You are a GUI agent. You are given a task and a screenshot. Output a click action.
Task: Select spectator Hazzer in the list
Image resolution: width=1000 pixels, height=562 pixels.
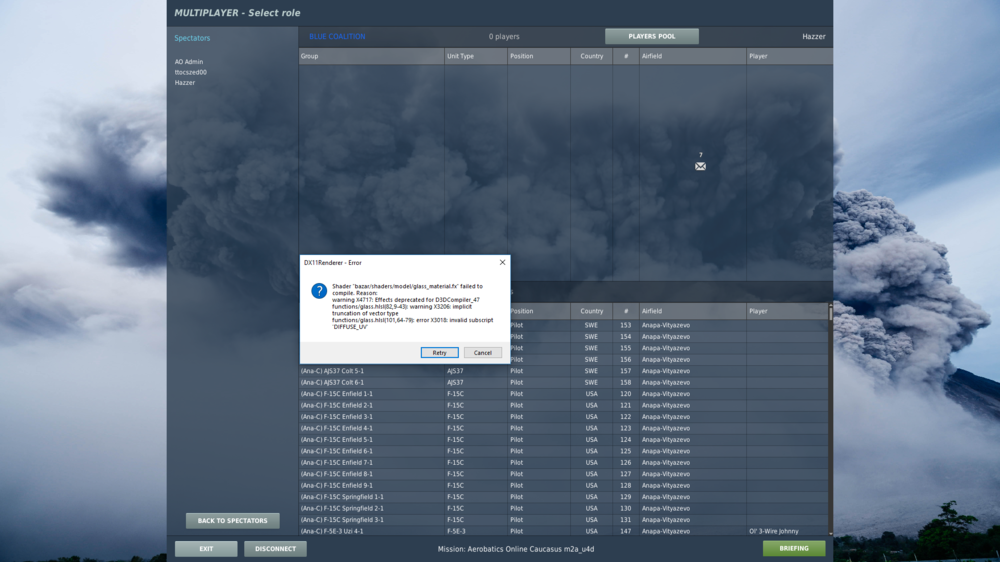click(x=185, y=82)
